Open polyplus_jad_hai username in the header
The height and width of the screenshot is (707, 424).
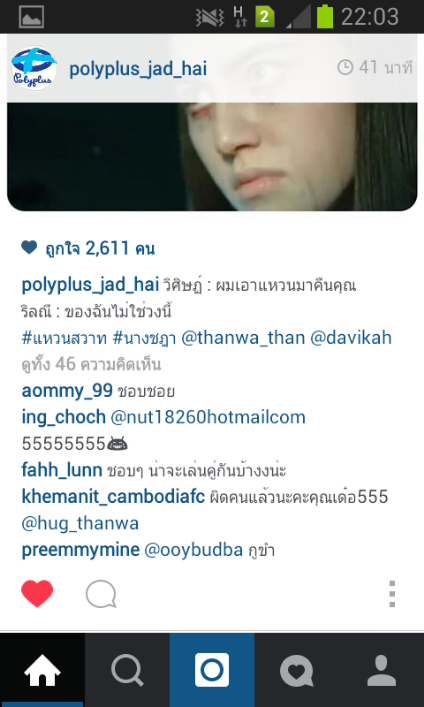(x=138, y=69)
